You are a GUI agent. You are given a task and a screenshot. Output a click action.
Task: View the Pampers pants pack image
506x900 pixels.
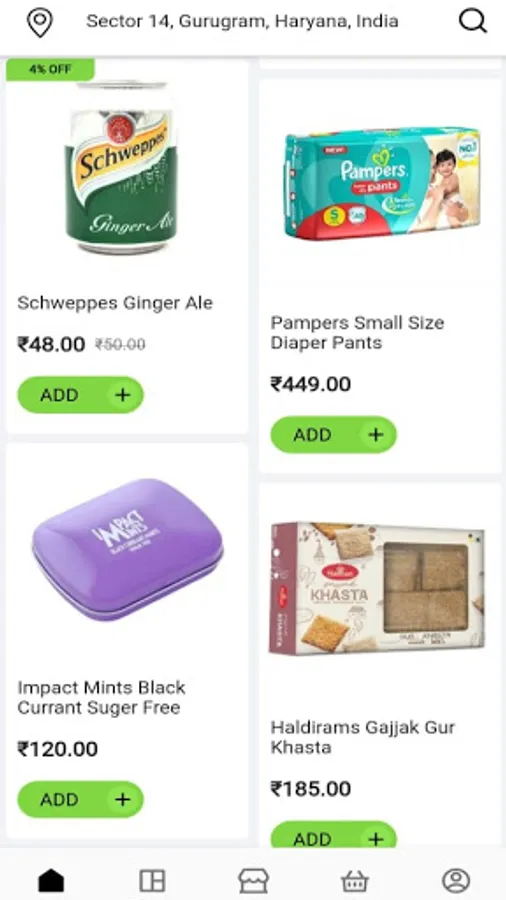click(382, 183)
